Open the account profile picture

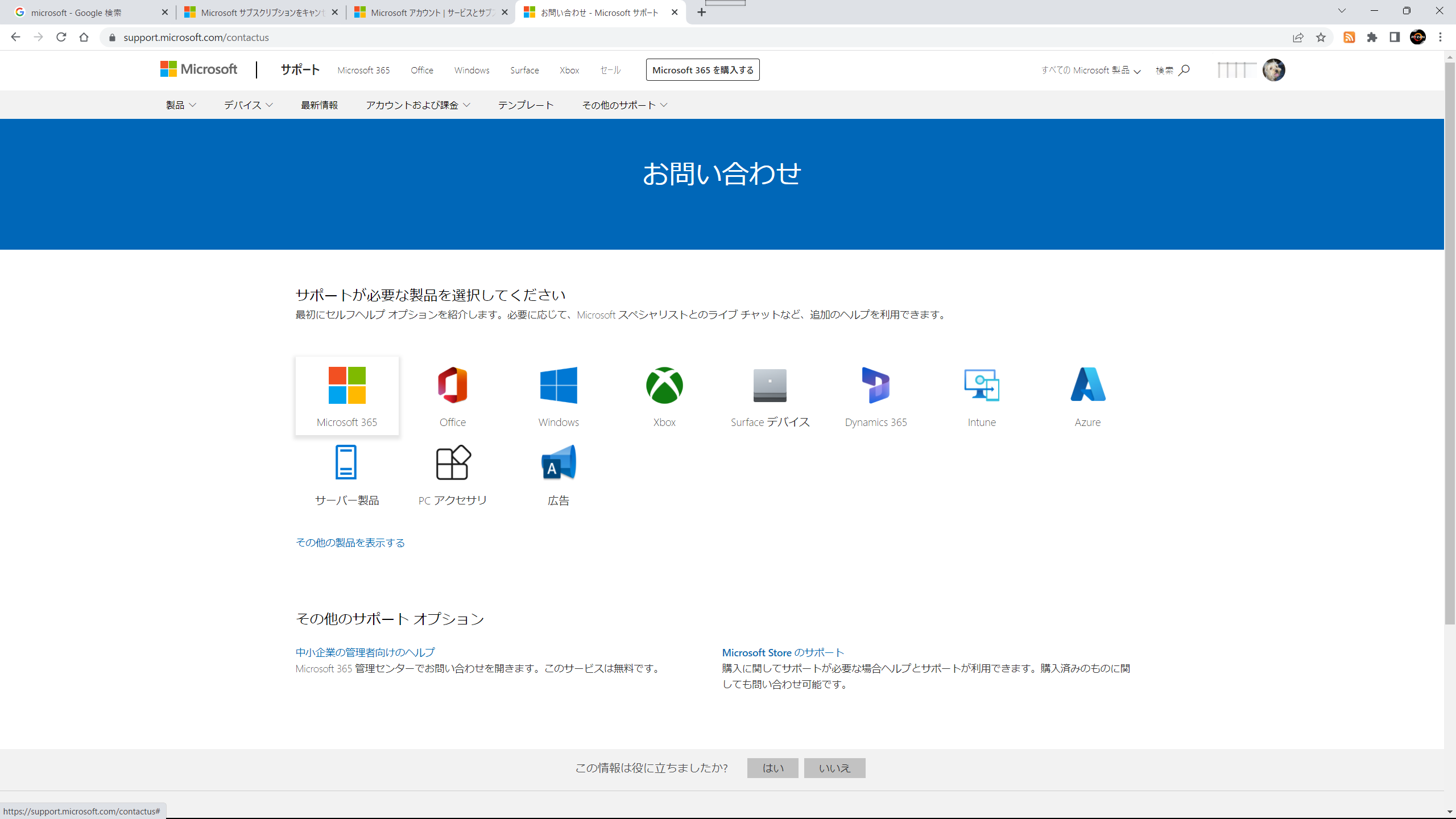pos(1273,70)
